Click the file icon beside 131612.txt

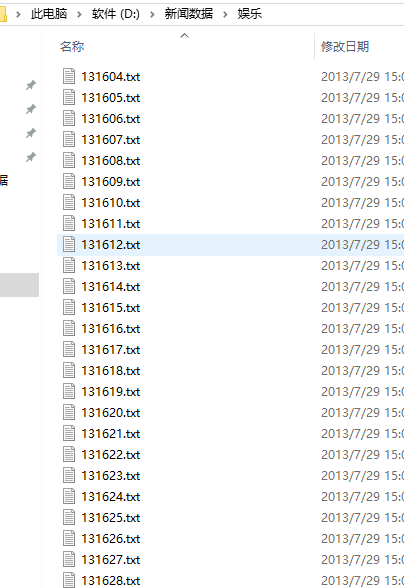pyautogui.click(x=69, y=244)
